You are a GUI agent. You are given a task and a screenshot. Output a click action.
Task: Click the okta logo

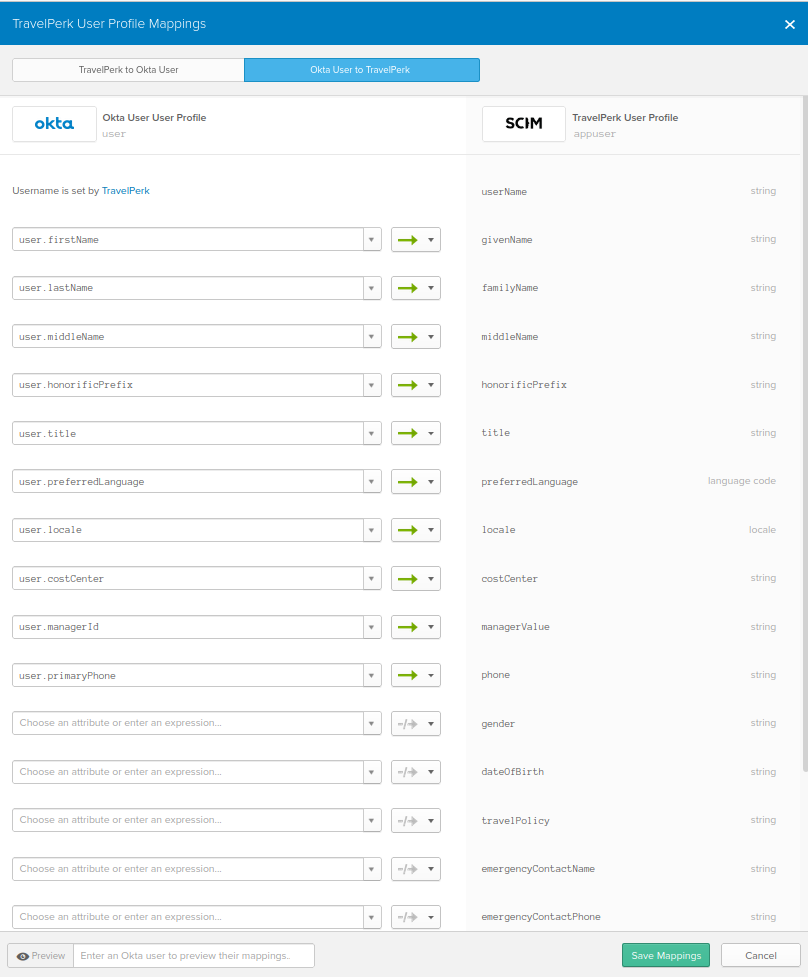tap(54, 123)
